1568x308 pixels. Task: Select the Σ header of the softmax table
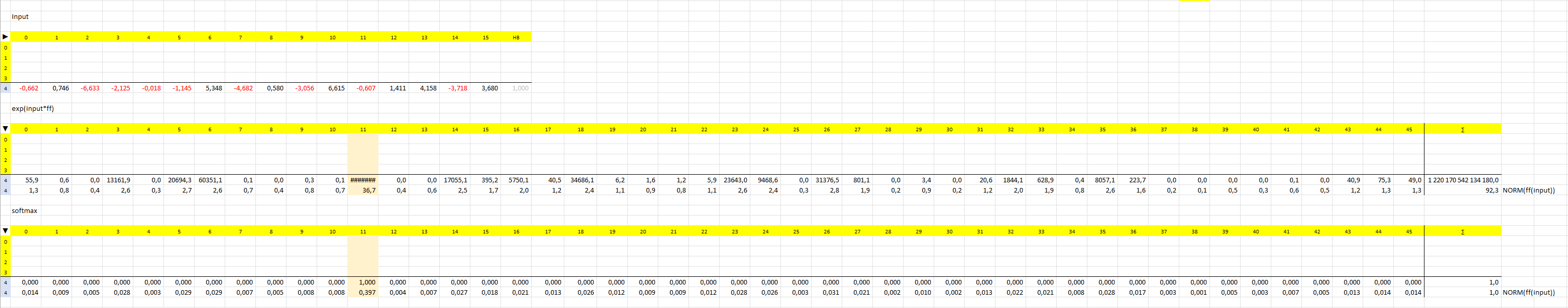pos(1462,232)
